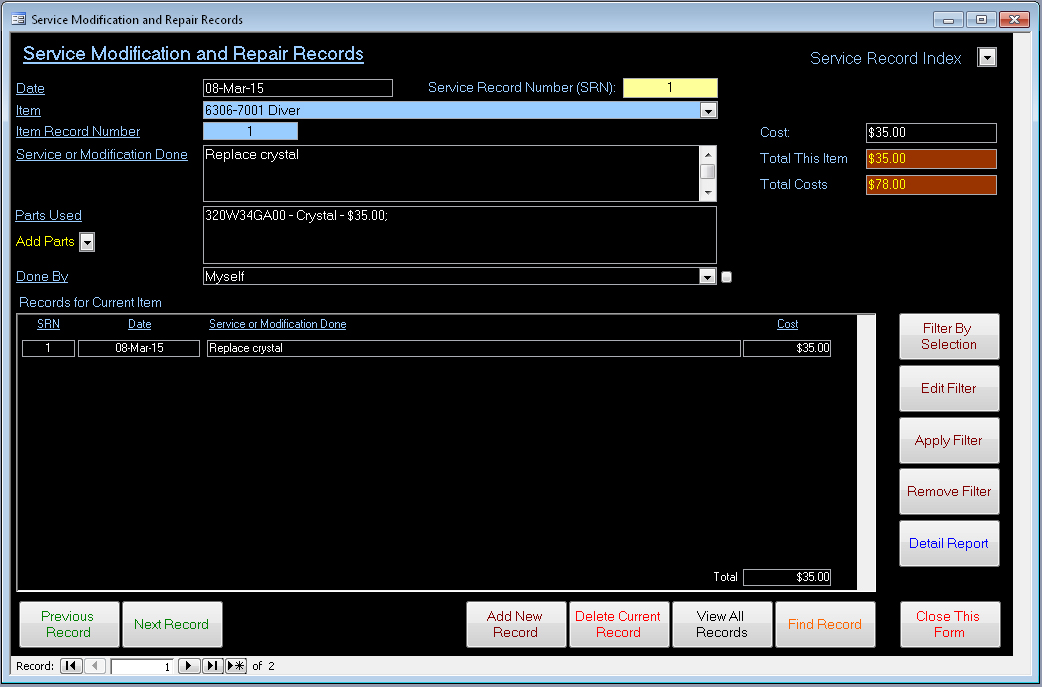Click Date column header in subform
This screenshot has height=687, width=1042.
coord(140,324)
